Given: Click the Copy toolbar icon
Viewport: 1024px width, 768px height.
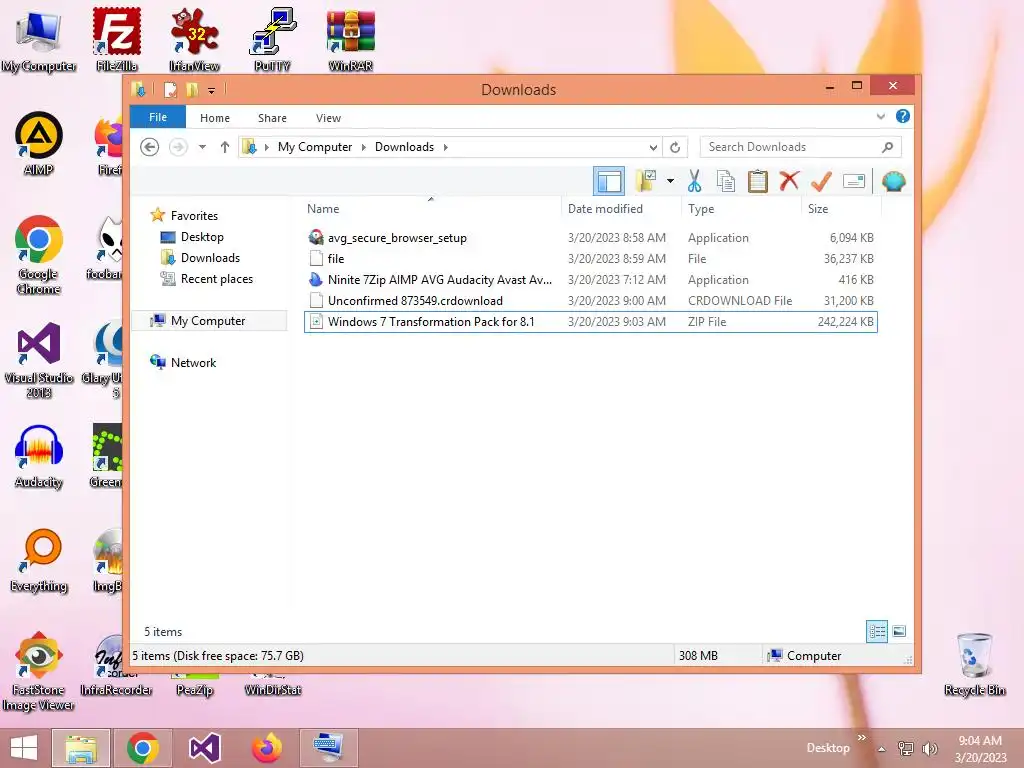Looking at the screenshot, I should tap(726, 181).
